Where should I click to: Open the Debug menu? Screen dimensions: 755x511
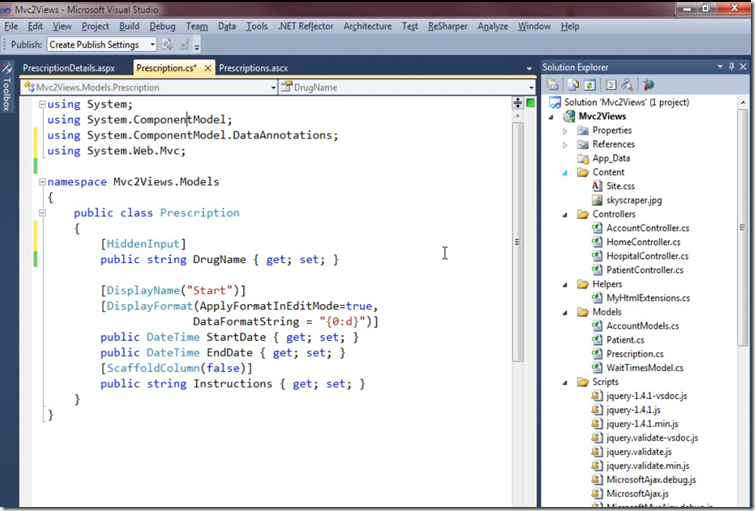coord(162,26)
